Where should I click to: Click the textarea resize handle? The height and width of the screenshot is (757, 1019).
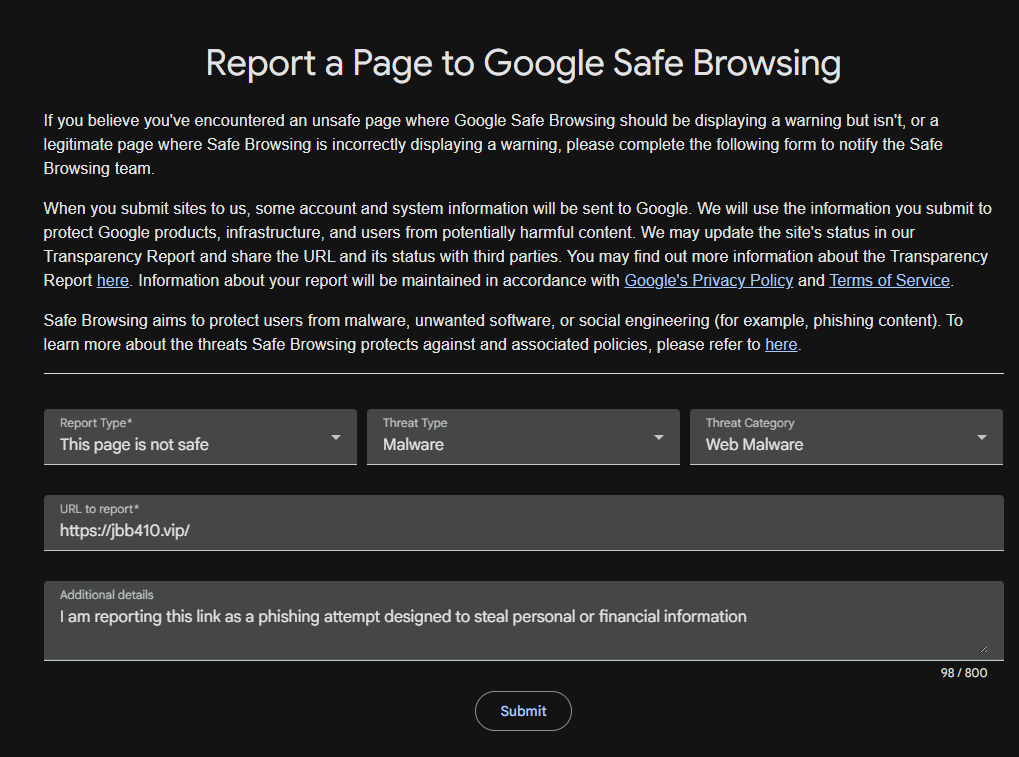984,648
